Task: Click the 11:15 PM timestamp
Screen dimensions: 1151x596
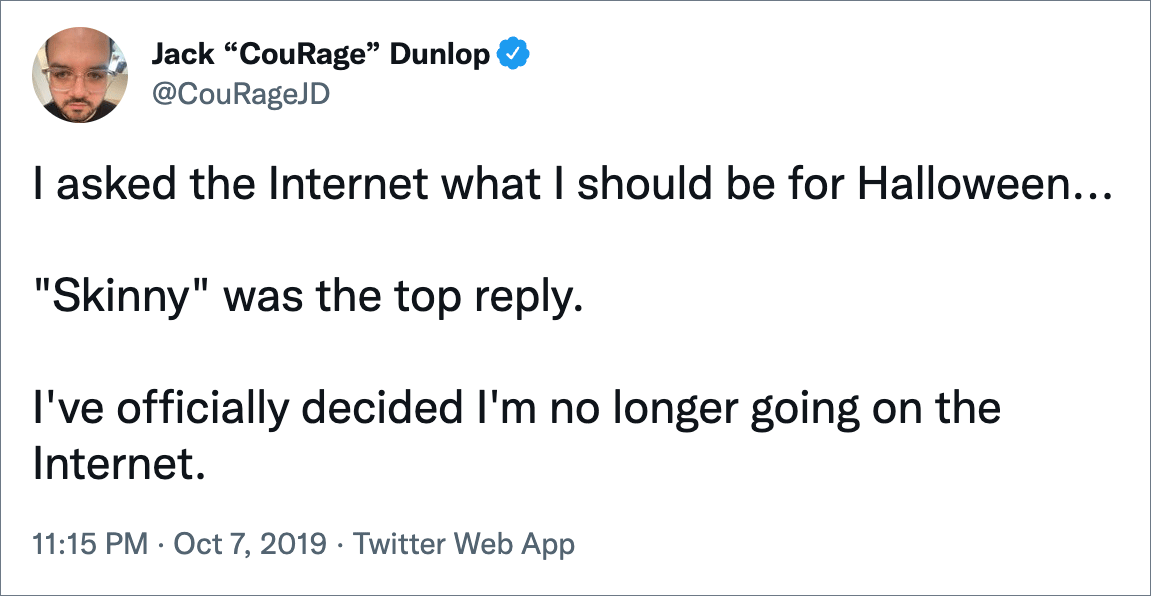Action: [90, 545]
